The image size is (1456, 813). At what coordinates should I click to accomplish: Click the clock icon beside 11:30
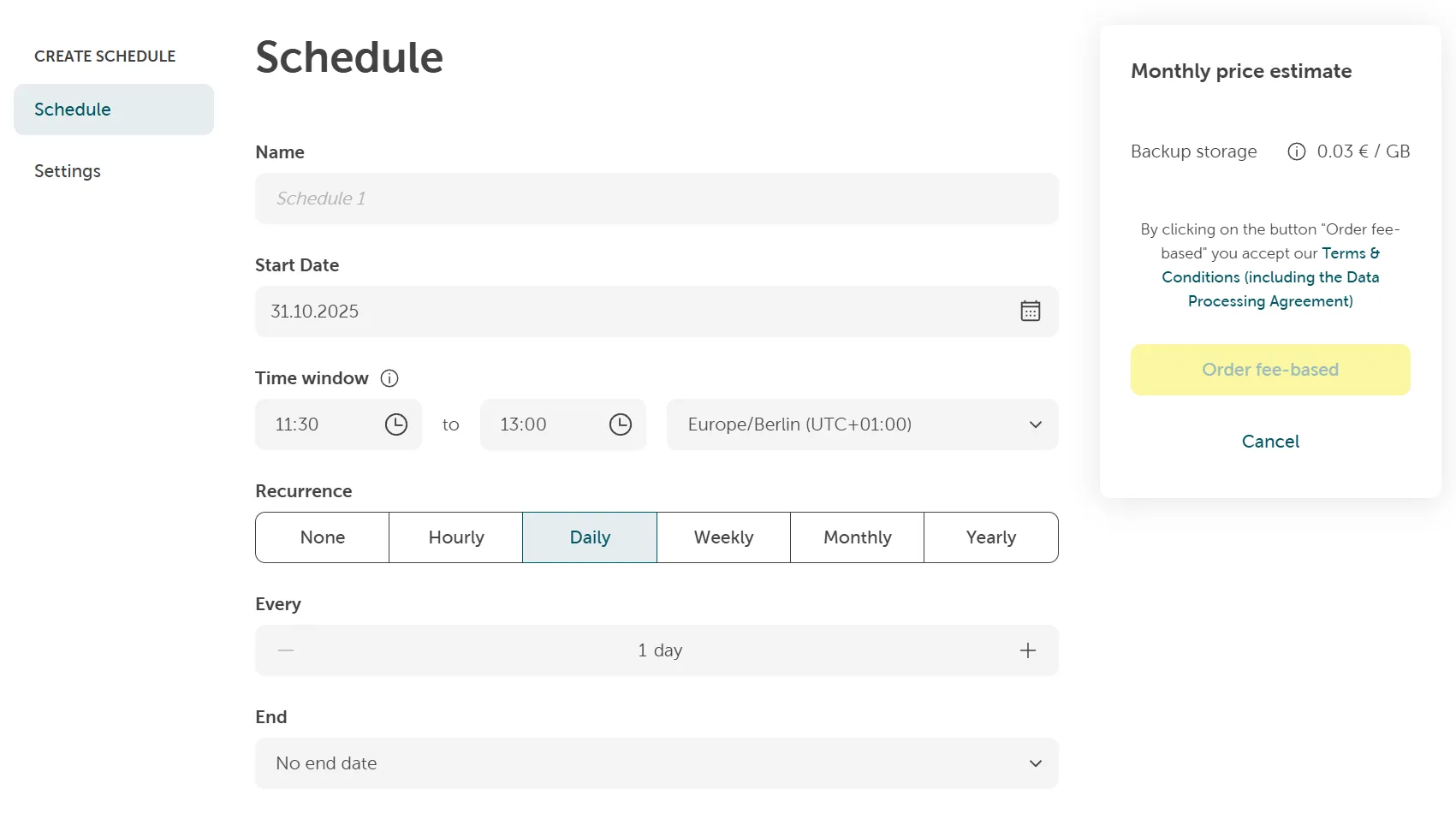[x=396, y=424]
